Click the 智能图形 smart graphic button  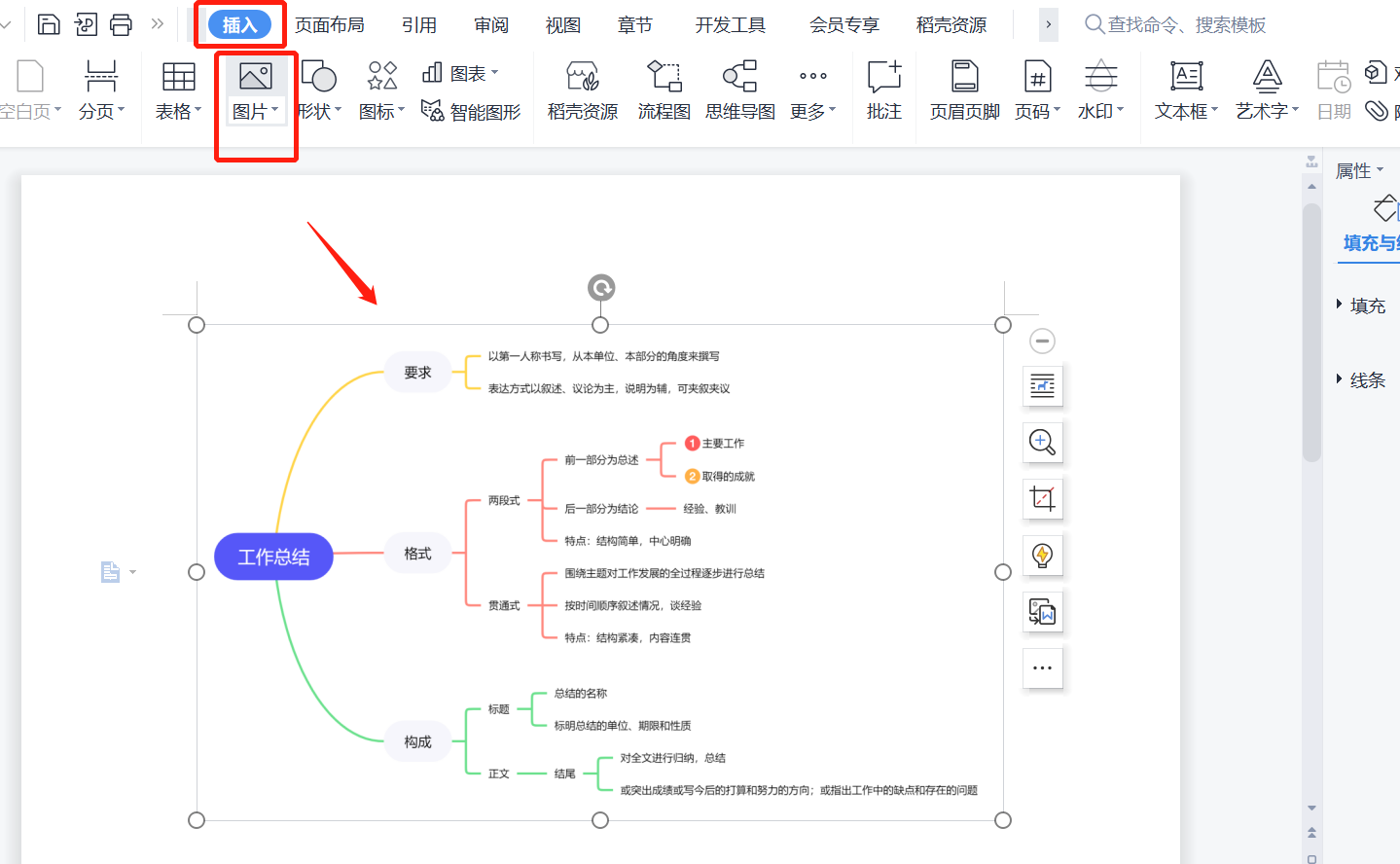point(472,111)
